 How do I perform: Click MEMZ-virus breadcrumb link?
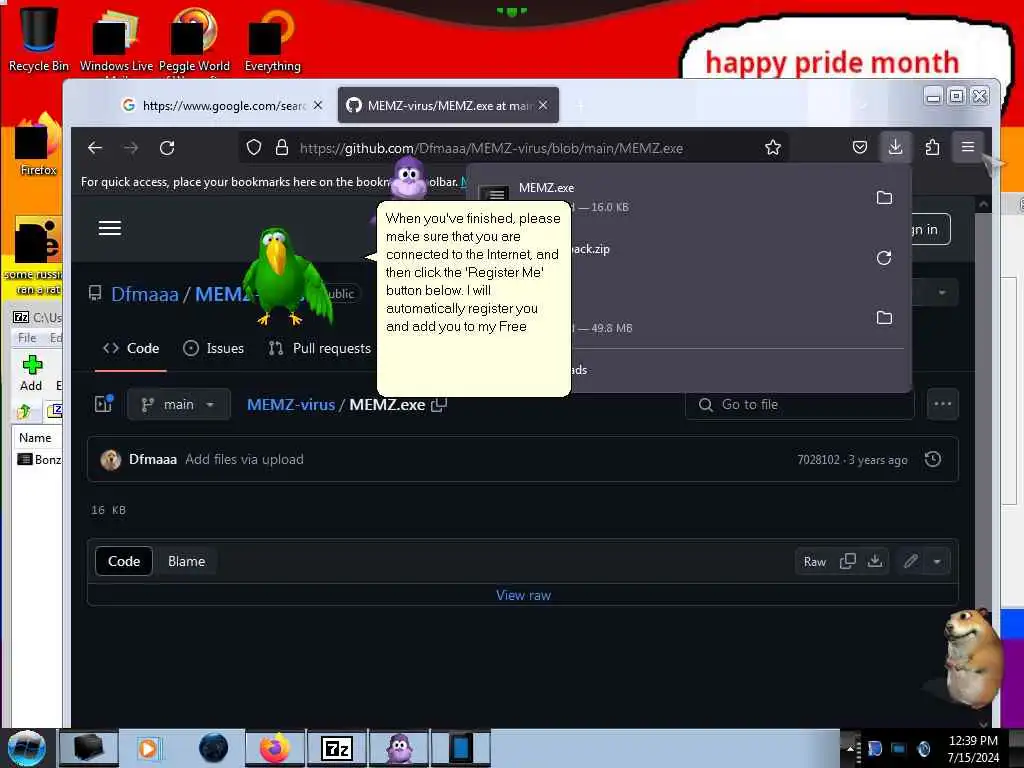coord(291,404)
